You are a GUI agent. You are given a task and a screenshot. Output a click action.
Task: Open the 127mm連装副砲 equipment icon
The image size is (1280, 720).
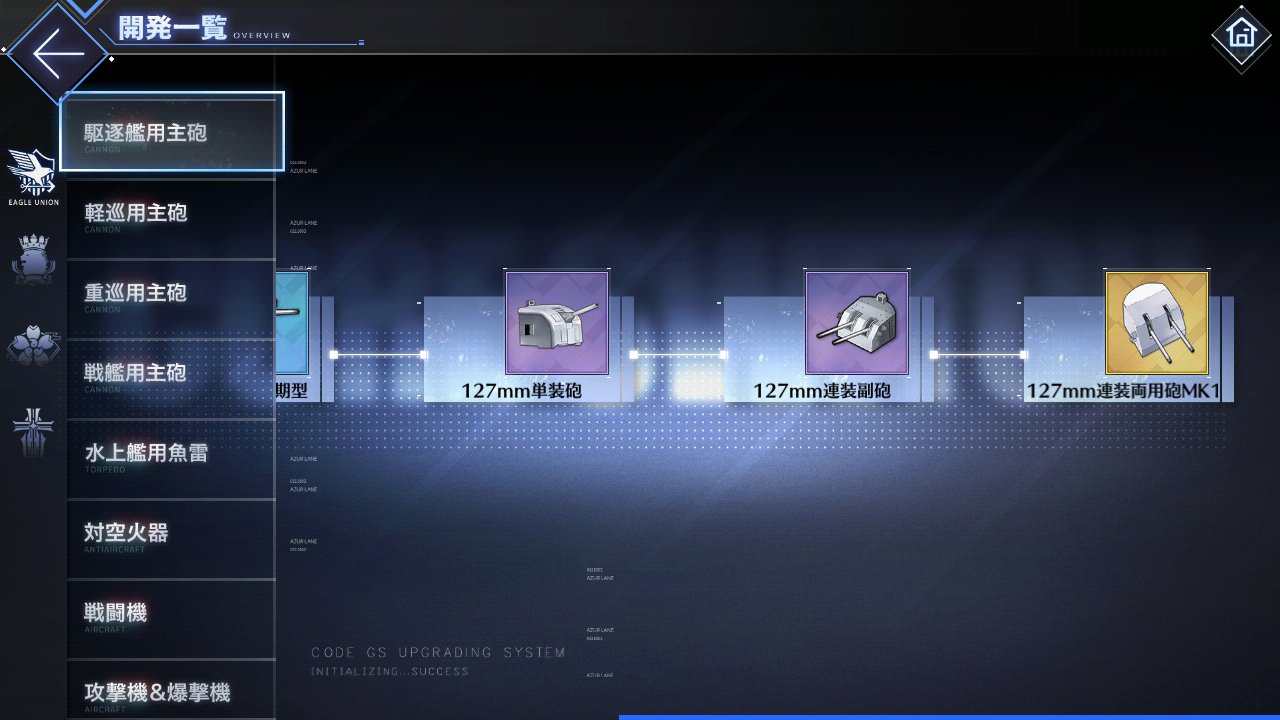pyautogui.click(x=857, y=322)
